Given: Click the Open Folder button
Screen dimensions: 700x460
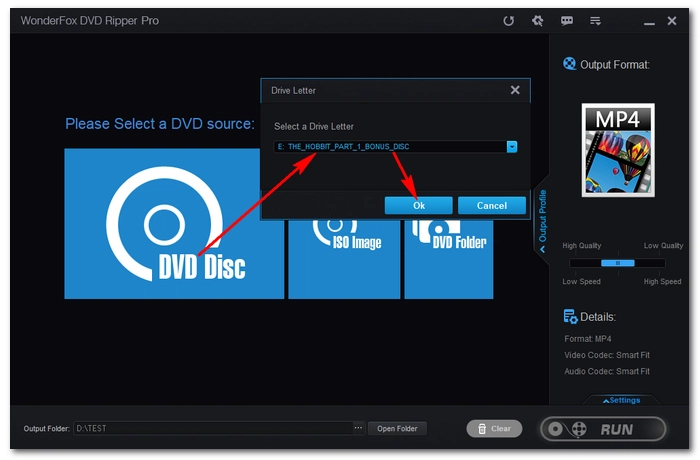Looking at the screenshot, I should pos(397,428).
